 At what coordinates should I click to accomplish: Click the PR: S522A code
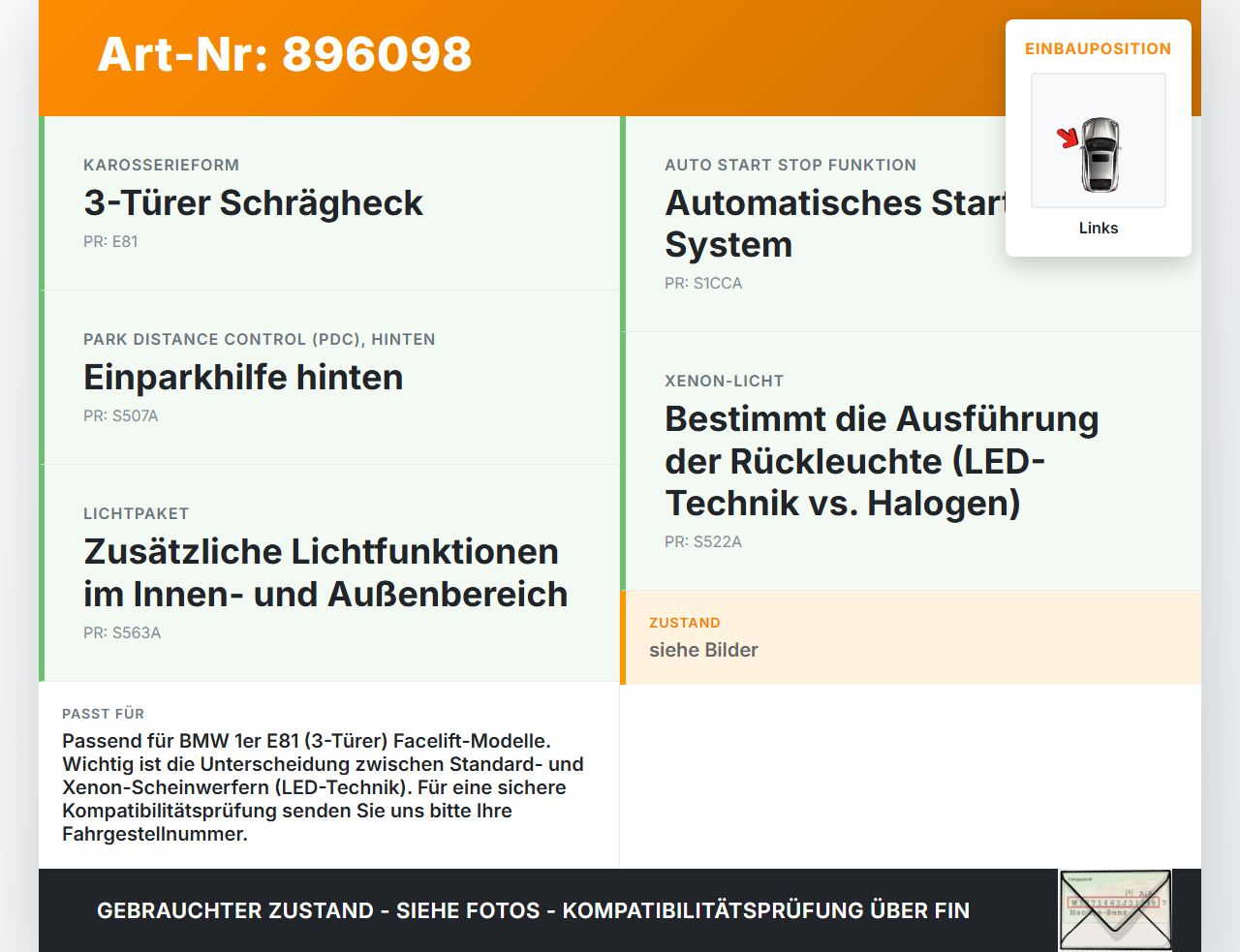pyautogui.click(x=703, y=541)
